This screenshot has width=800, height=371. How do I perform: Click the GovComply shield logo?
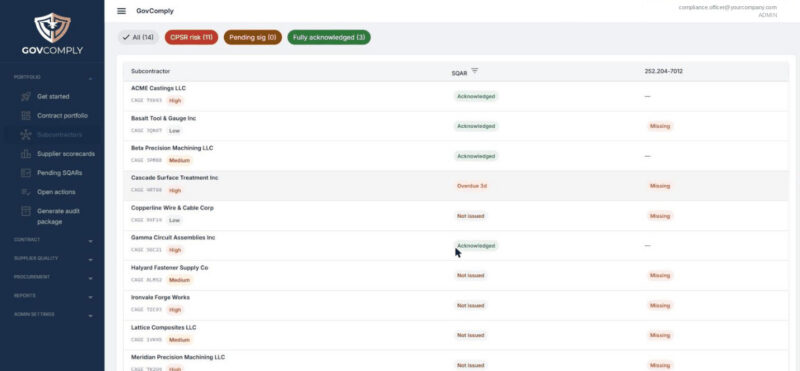(x=52, y=28)
